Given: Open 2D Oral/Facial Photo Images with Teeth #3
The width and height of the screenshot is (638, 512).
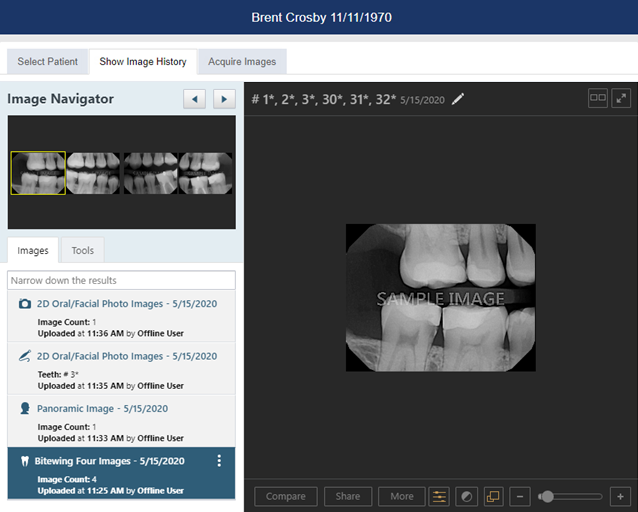Looking at the screenshot, I should pyautogui.click(x=121, y=369).
